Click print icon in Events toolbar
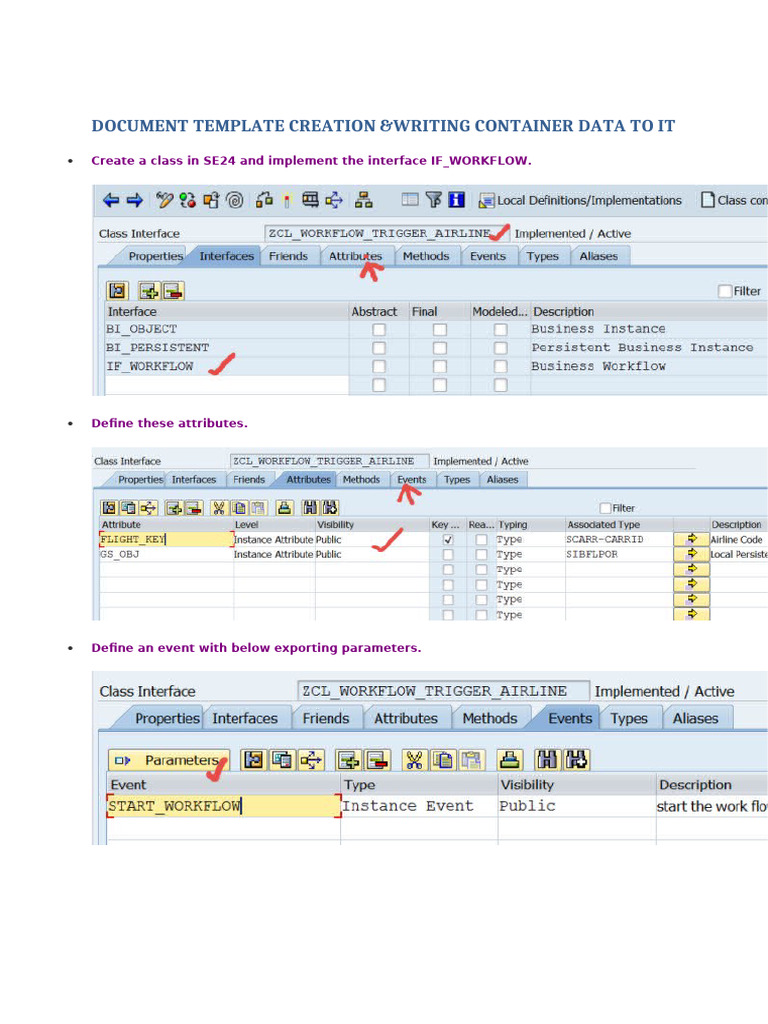 click(x=510, y=760)
